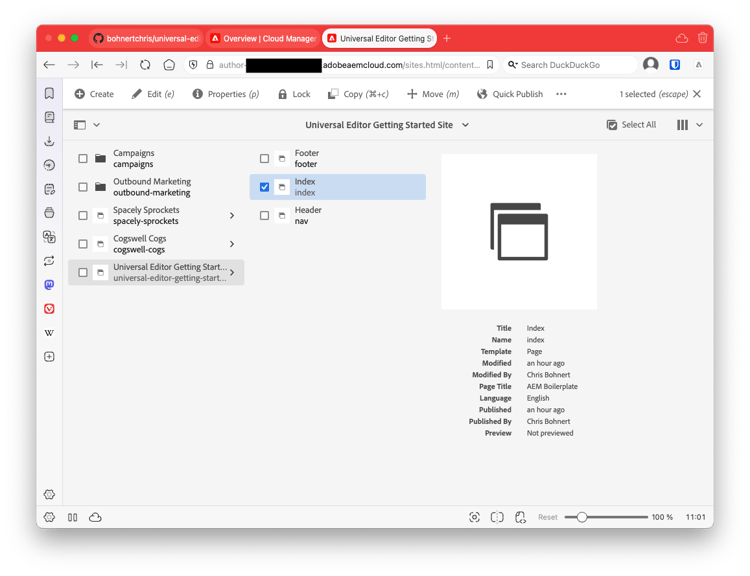
Task: Clear selection with the X button
Action: click(x=697, y=94)
